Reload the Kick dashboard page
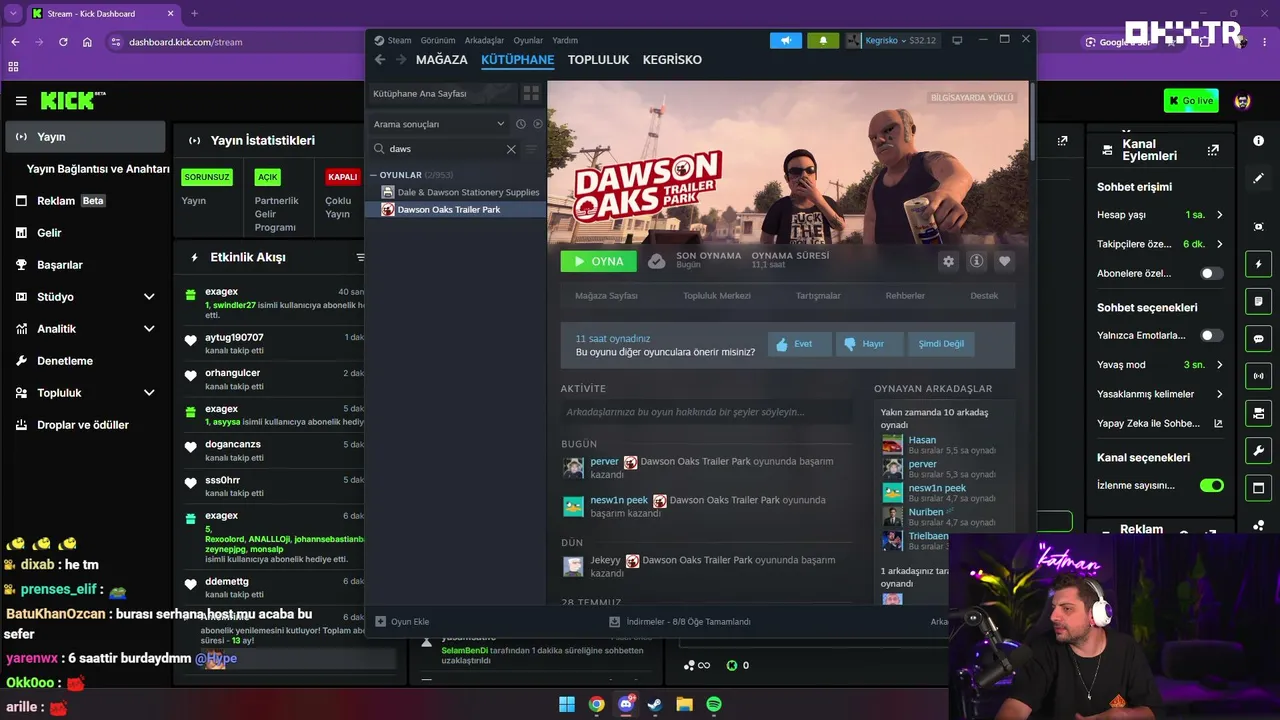Image resolution: width=1280 pixels, height=720 pixels. (x=63, y=42)
